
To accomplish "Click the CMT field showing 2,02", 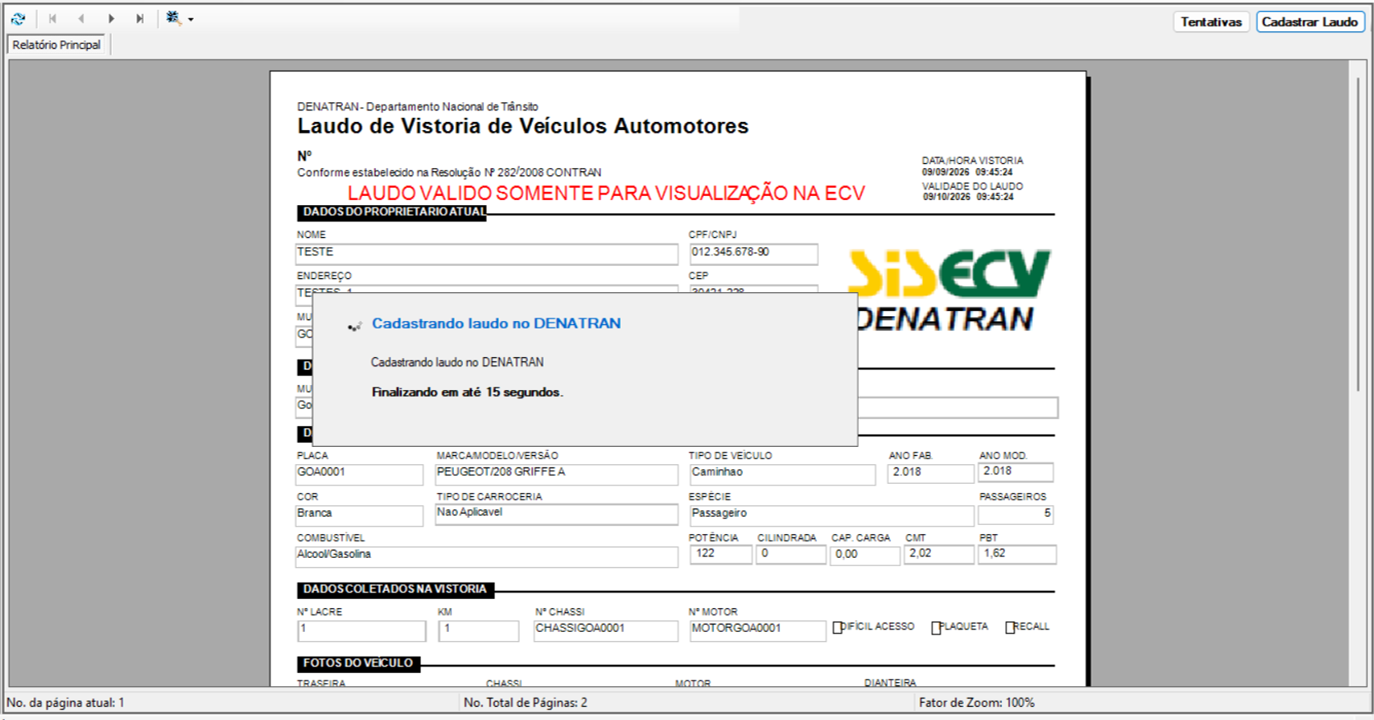I will [939, 554].
